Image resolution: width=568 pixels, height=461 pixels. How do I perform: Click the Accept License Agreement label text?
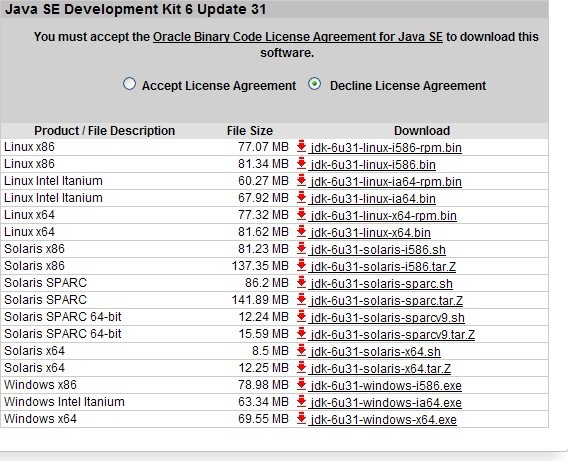click(x=219, y=86)
